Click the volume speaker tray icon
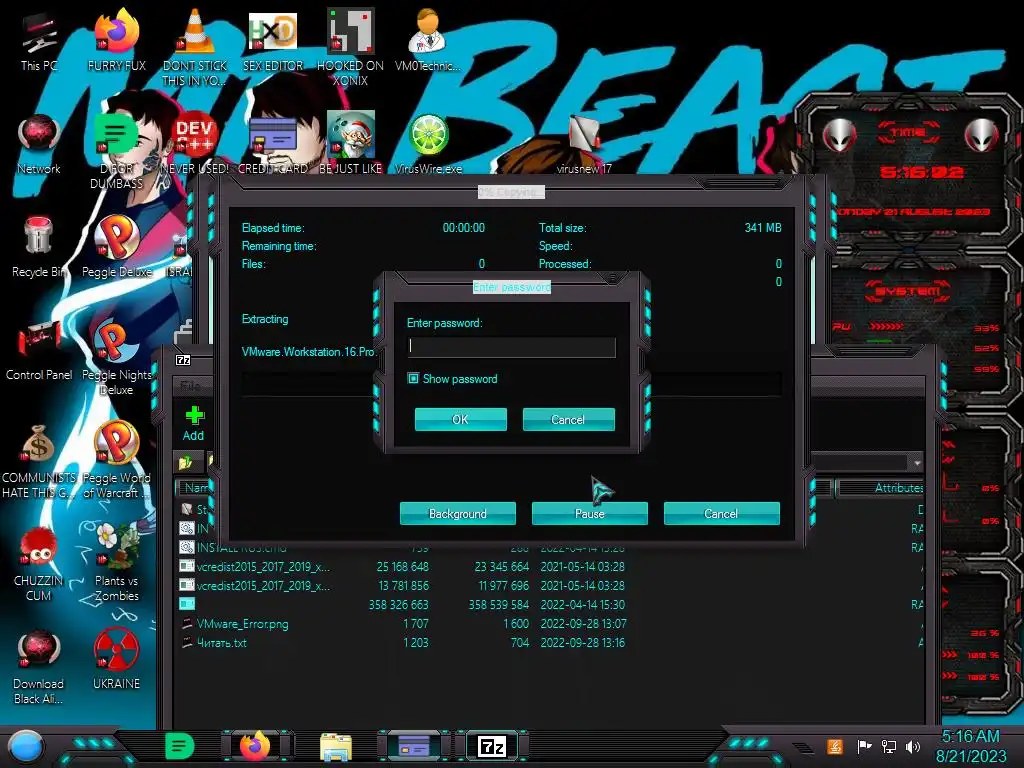This screenshot has width=1024, height=768. [913, 746]
